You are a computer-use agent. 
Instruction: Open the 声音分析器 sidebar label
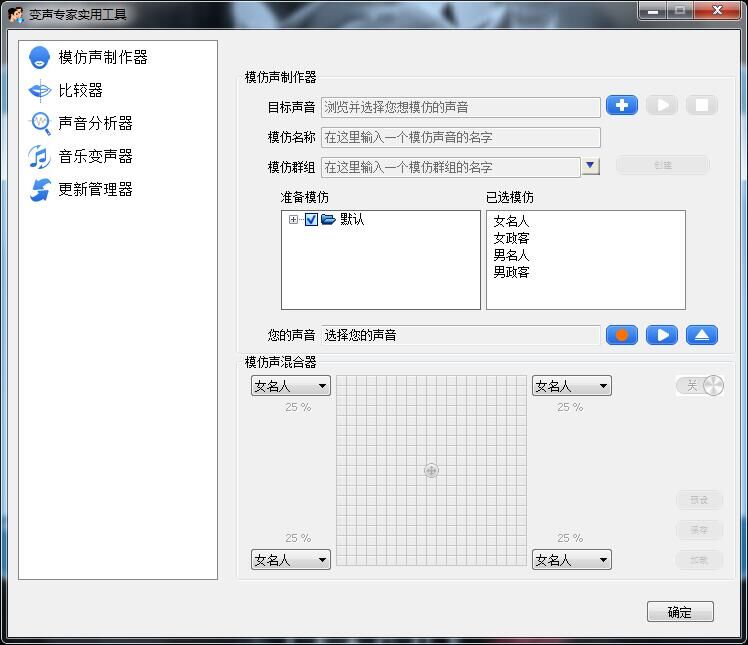(x=95, y=123)
